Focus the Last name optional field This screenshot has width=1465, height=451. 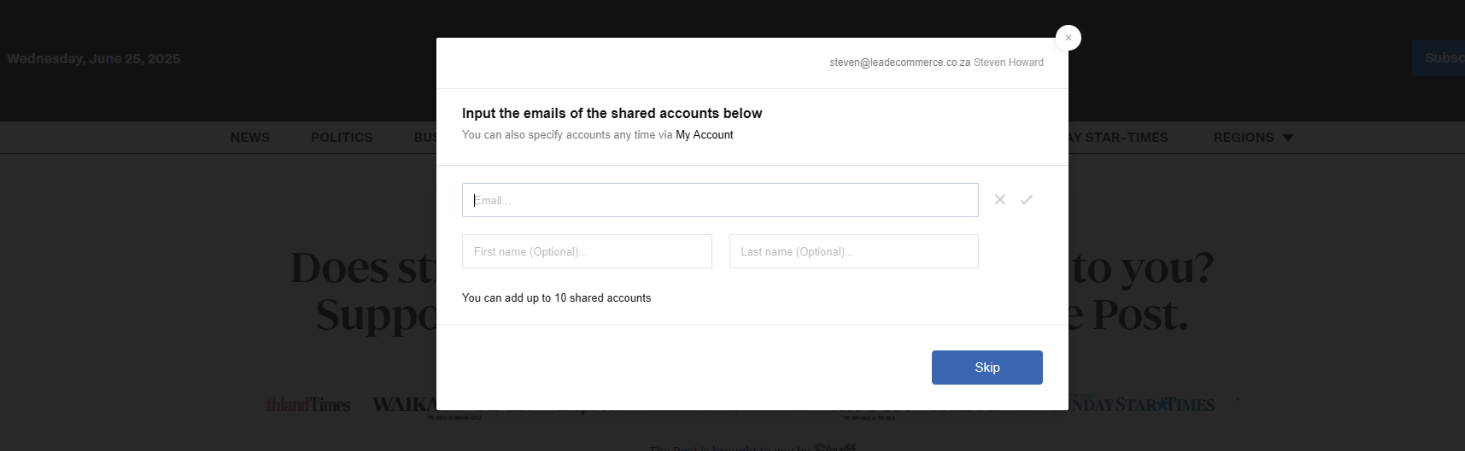(854, 251)
